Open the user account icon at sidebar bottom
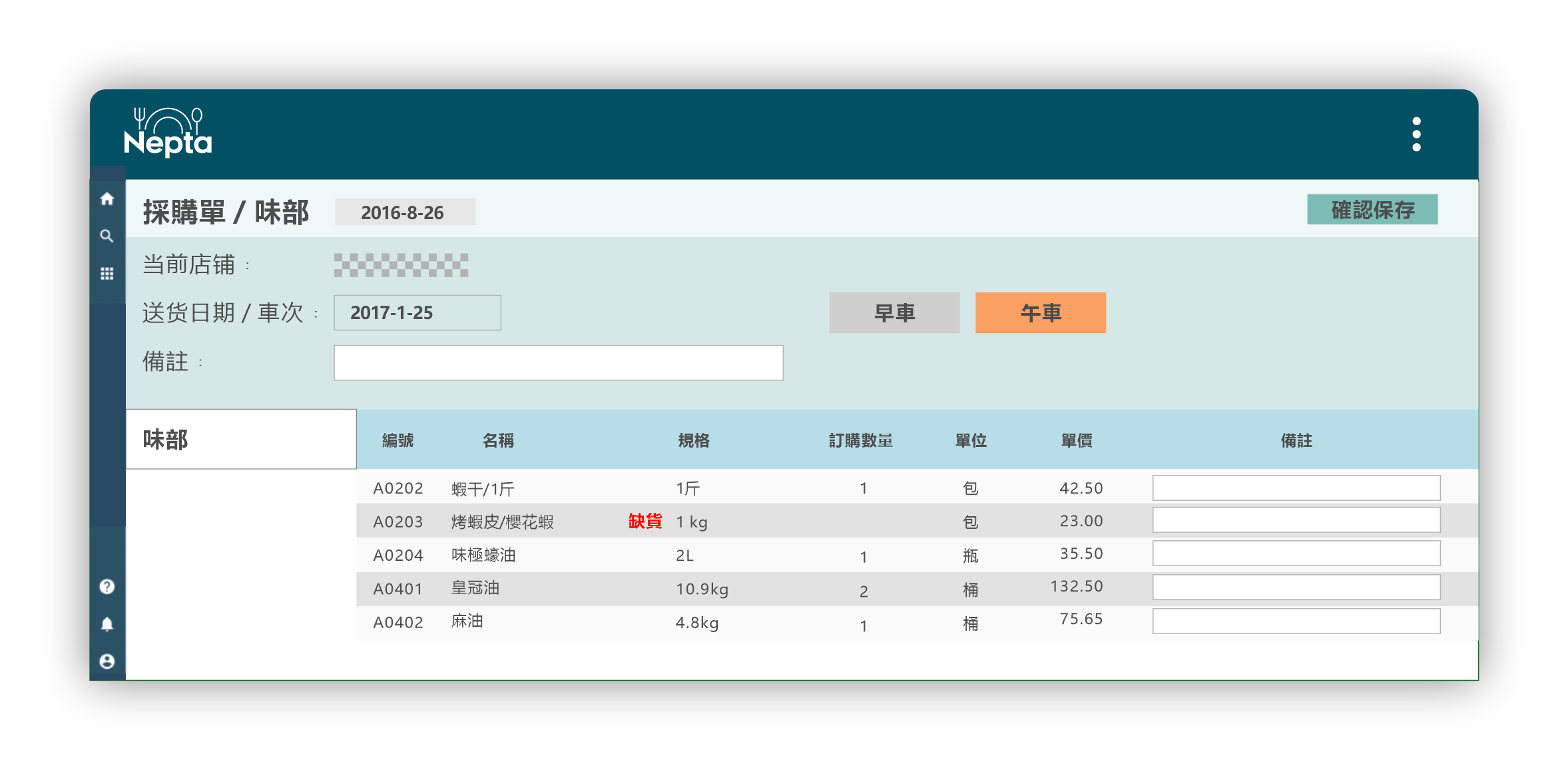The height and width of the screenshot is (770, 1568). [x=107, y=661]
